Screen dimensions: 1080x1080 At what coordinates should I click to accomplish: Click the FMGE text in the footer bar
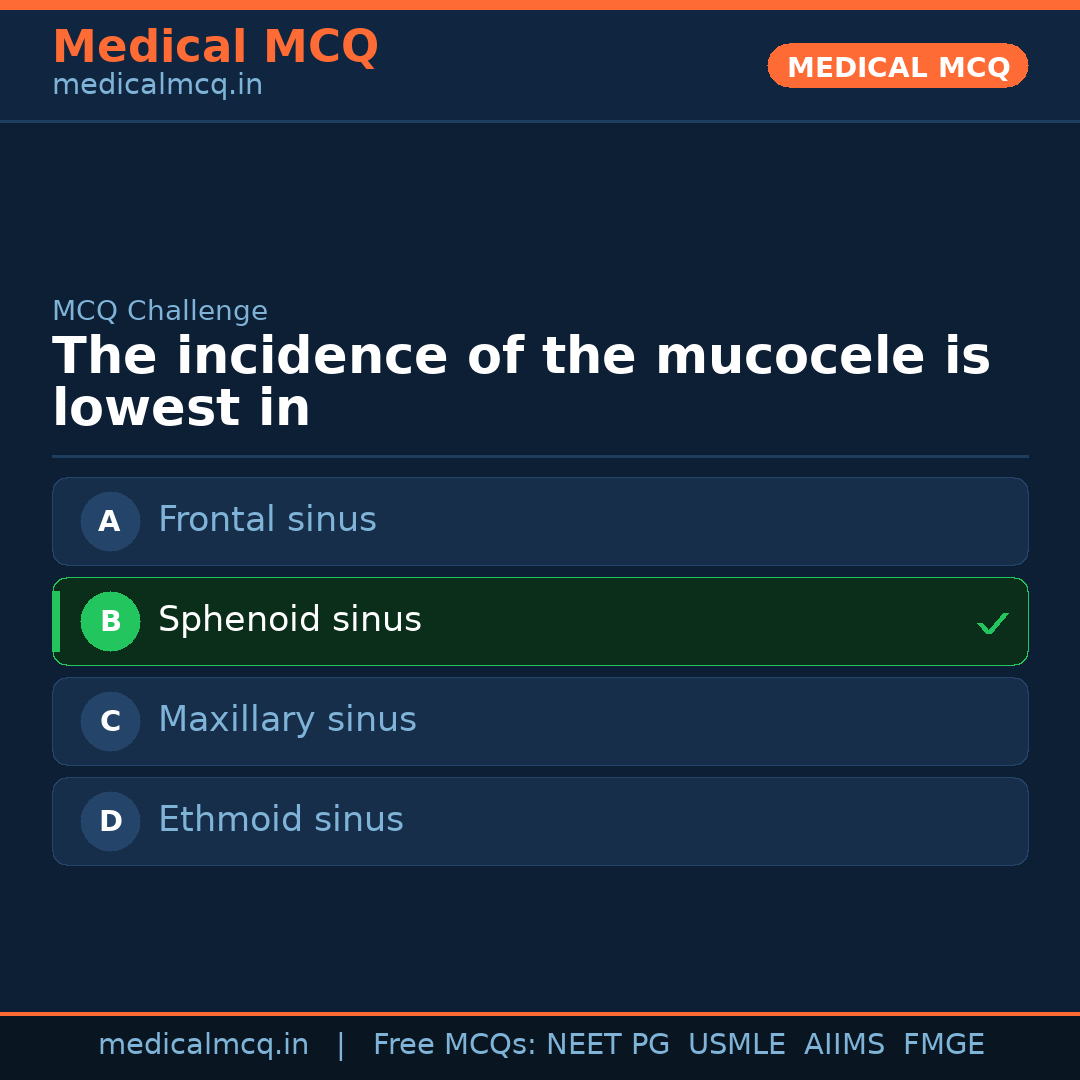click(x=943, y=1043)
